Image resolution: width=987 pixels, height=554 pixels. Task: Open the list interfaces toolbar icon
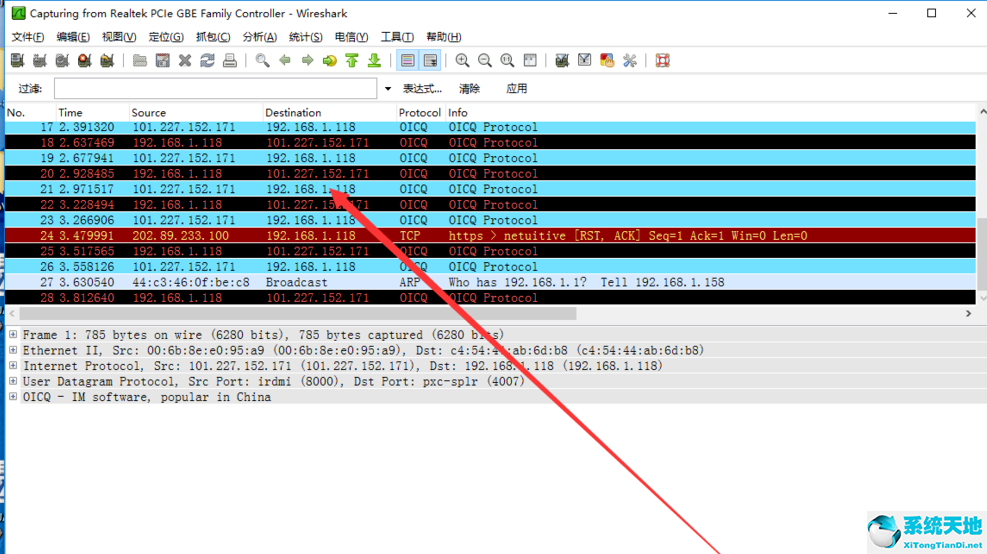pos(18,60)
